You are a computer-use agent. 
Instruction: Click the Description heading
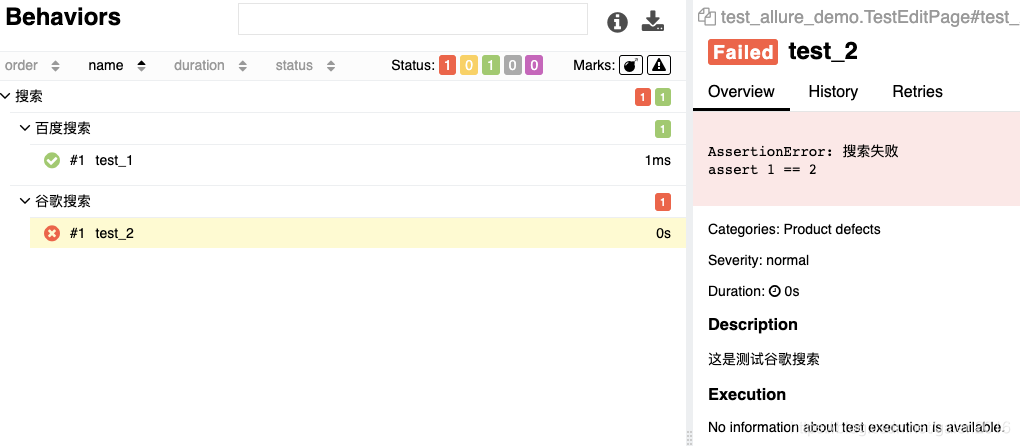[x=753, y=324]
